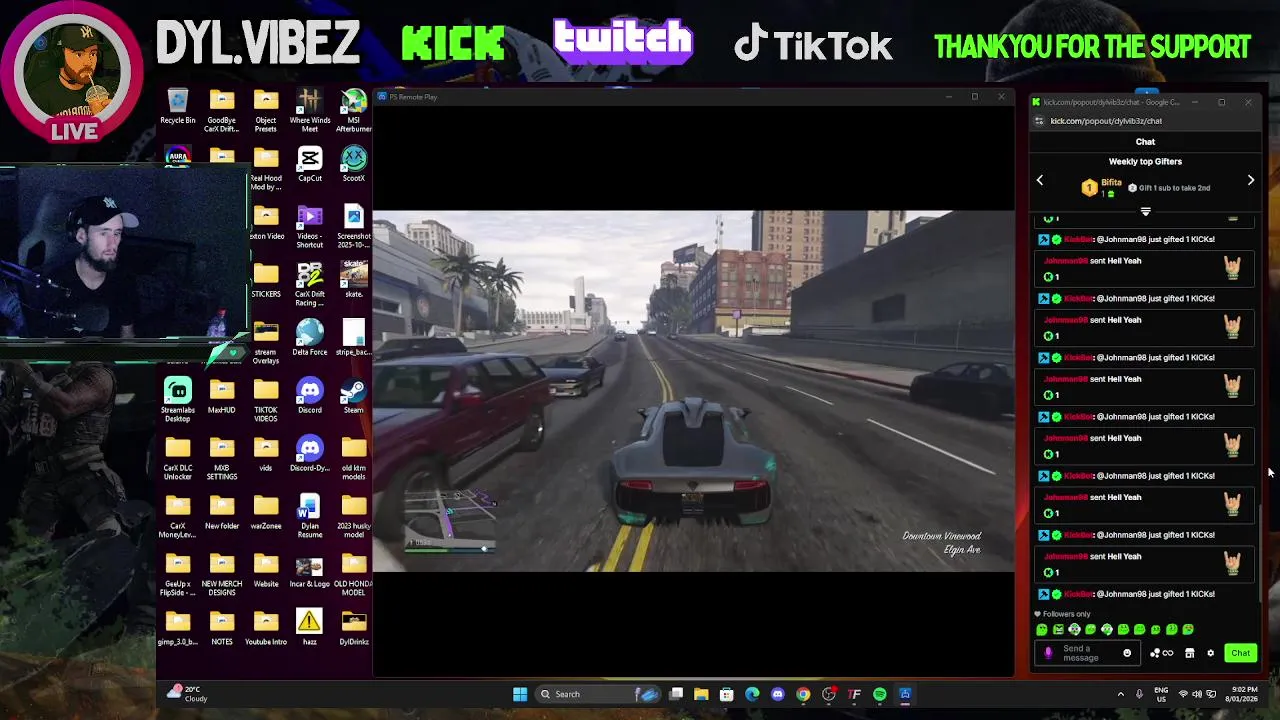
Task: Open the volume control in system tray
Action: [x=1197, y=694]
